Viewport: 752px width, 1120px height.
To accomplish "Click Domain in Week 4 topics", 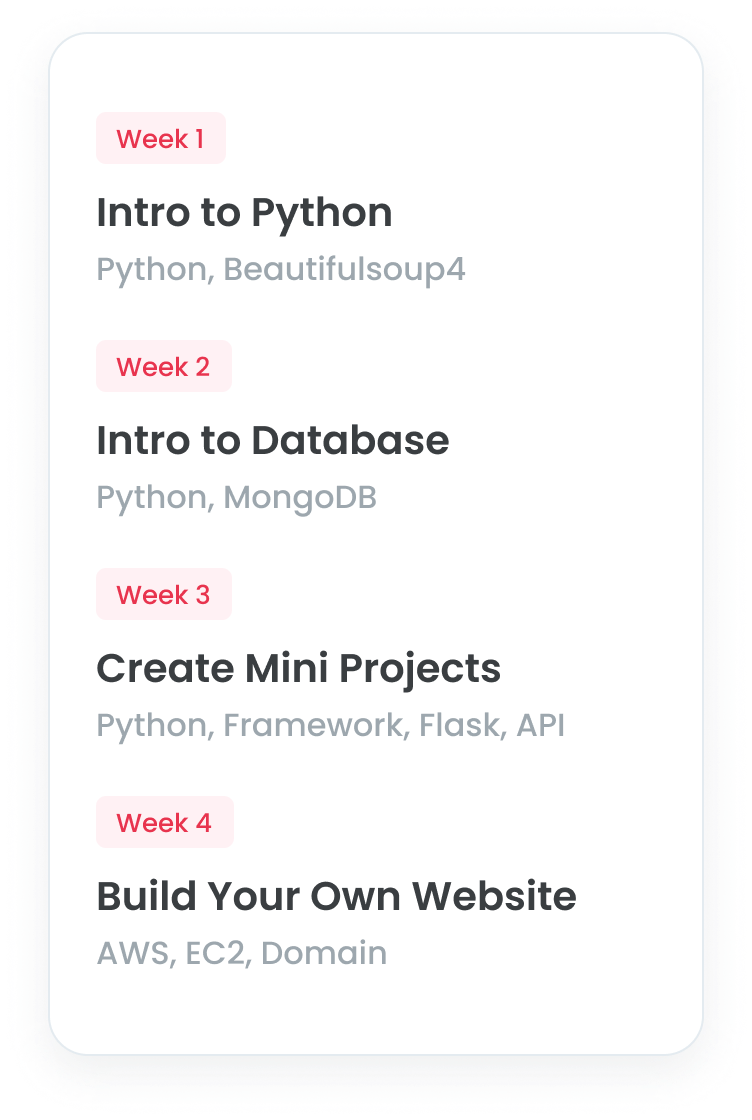I will (323, 954).
